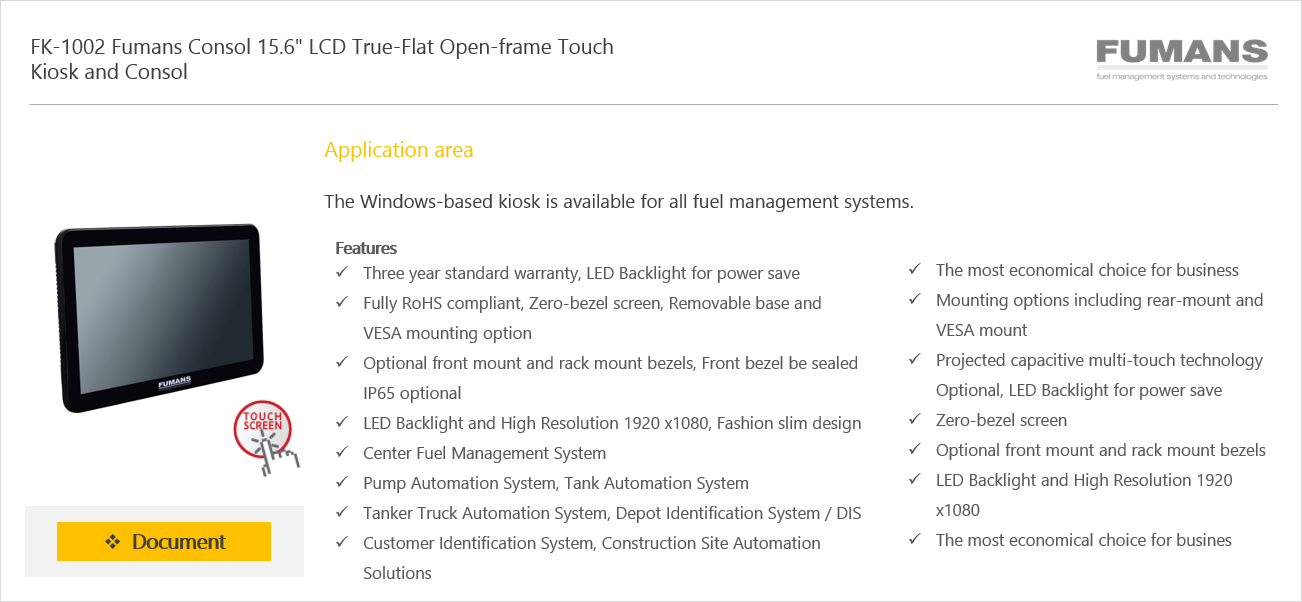Open the yellow Document button
Image resolution: width=1302 pixels, height=602 pixels.
(x=164, y=542)
